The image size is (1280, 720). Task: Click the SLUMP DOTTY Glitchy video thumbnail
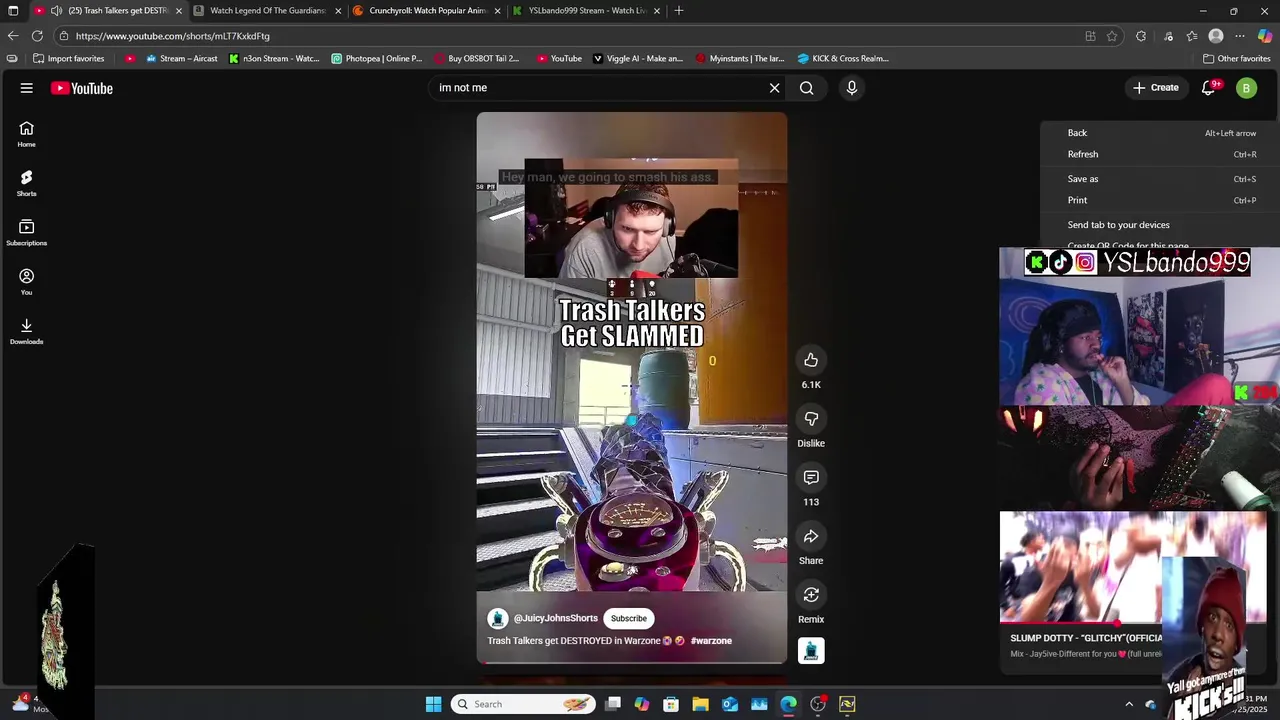[x=1132, y=568]
